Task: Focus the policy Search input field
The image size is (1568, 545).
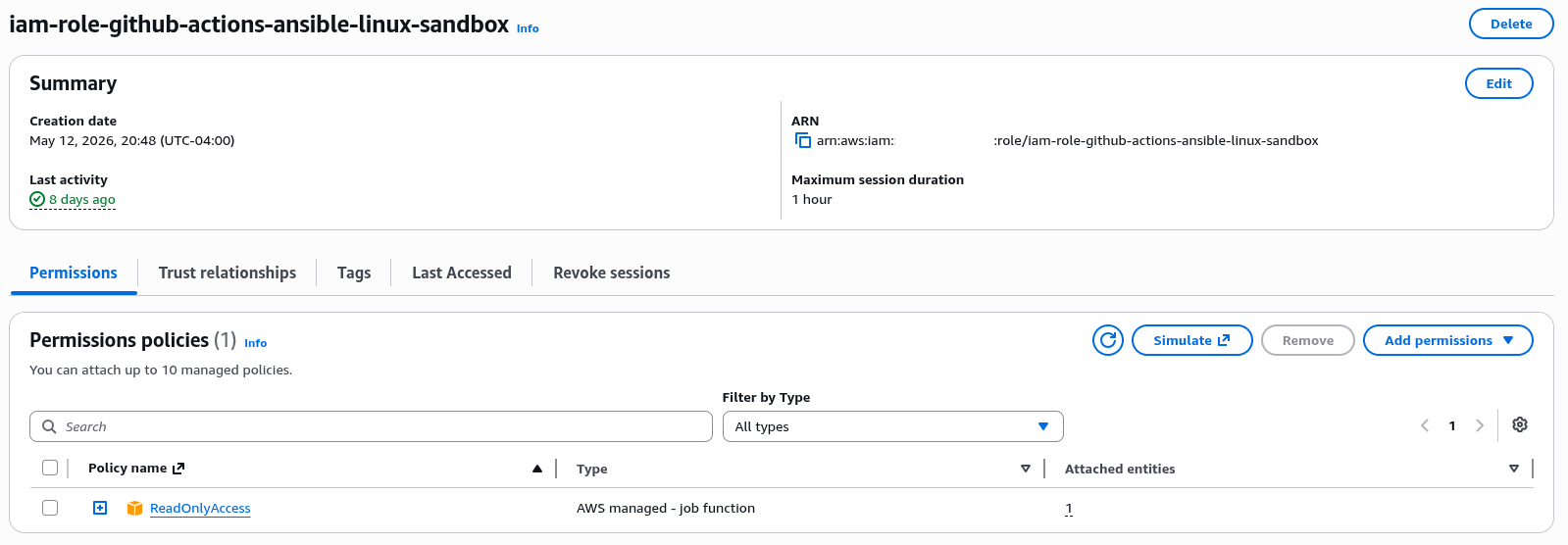Action: pos(371,426)
